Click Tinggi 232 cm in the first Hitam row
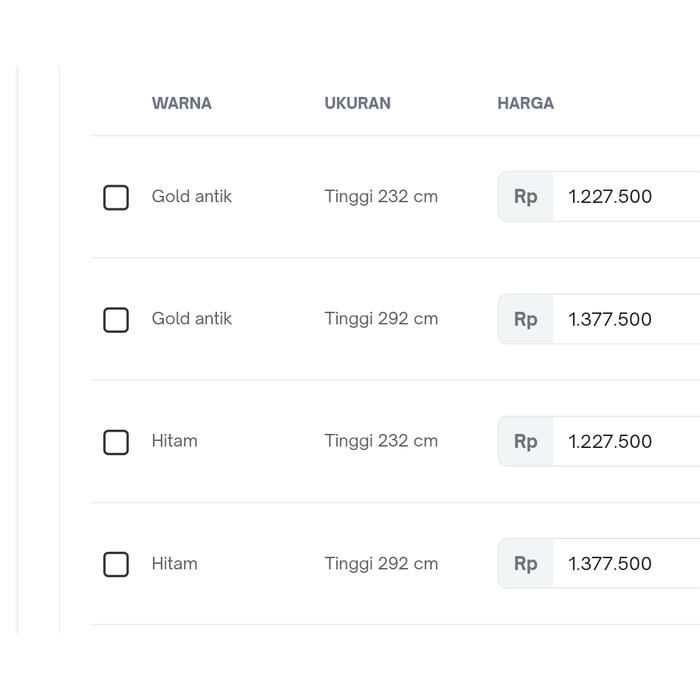This screenshot has height=700, width=700. (x=381, y=441)
